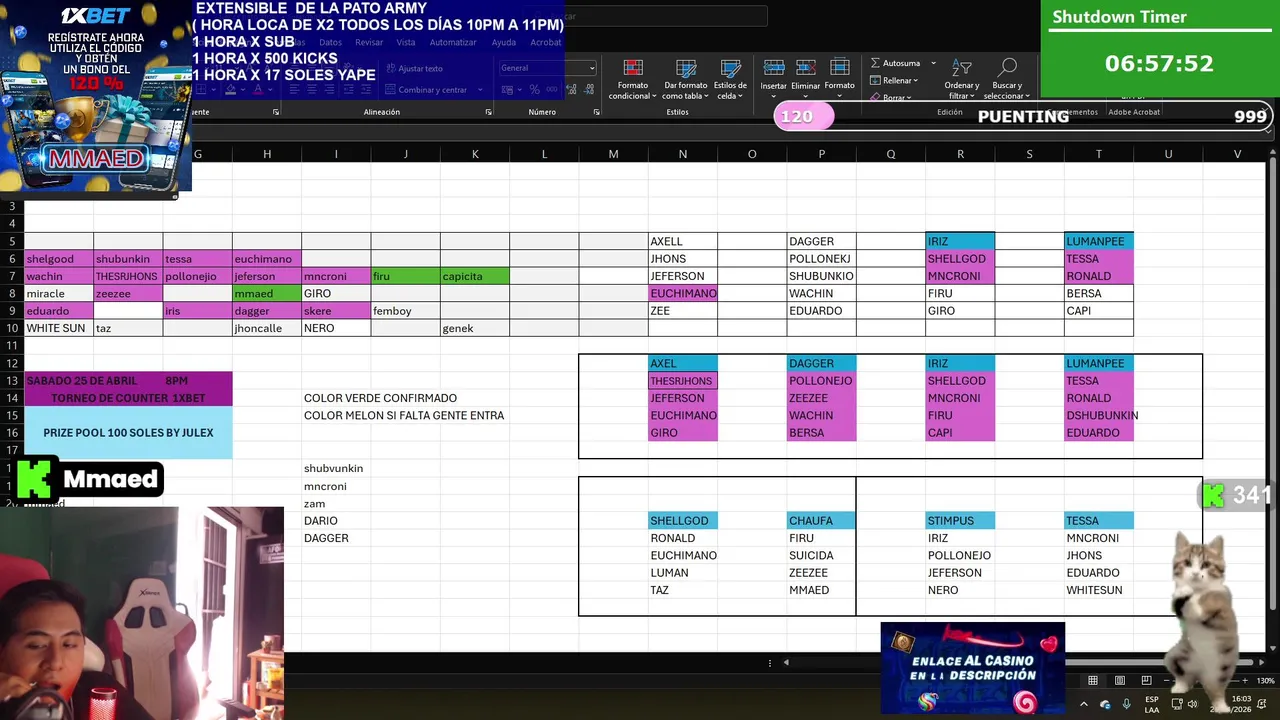The height and width of the screenshot is (720, 1280).
Task: Click the OneDrive tray icon
Action: pyautogui.click(x=1105, y=704)
